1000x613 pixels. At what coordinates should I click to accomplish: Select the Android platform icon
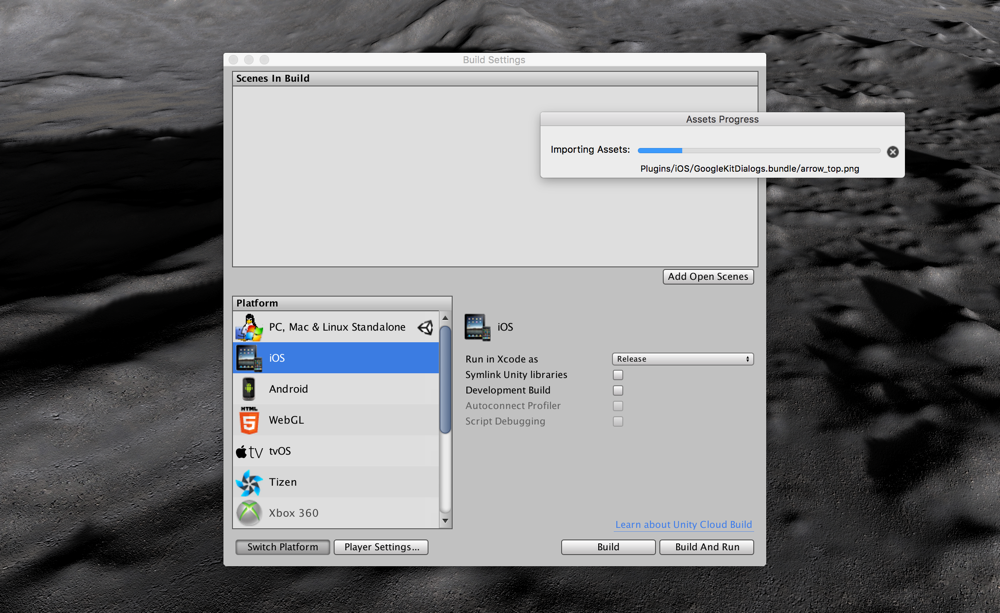click(x=249, y=388)
